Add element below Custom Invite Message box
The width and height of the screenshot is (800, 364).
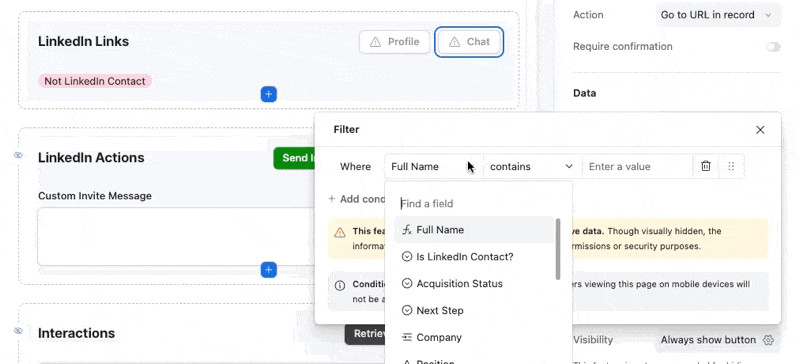(269, 270)
